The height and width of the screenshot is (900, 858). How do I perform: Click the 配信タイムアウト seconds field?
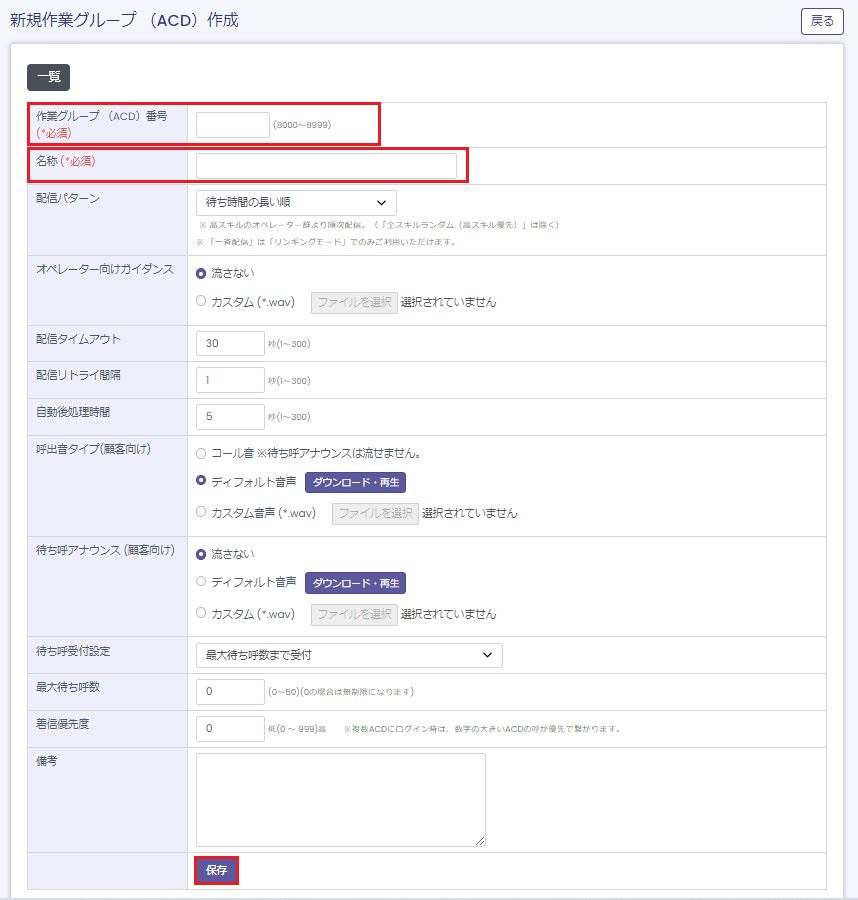pos(231,344)
